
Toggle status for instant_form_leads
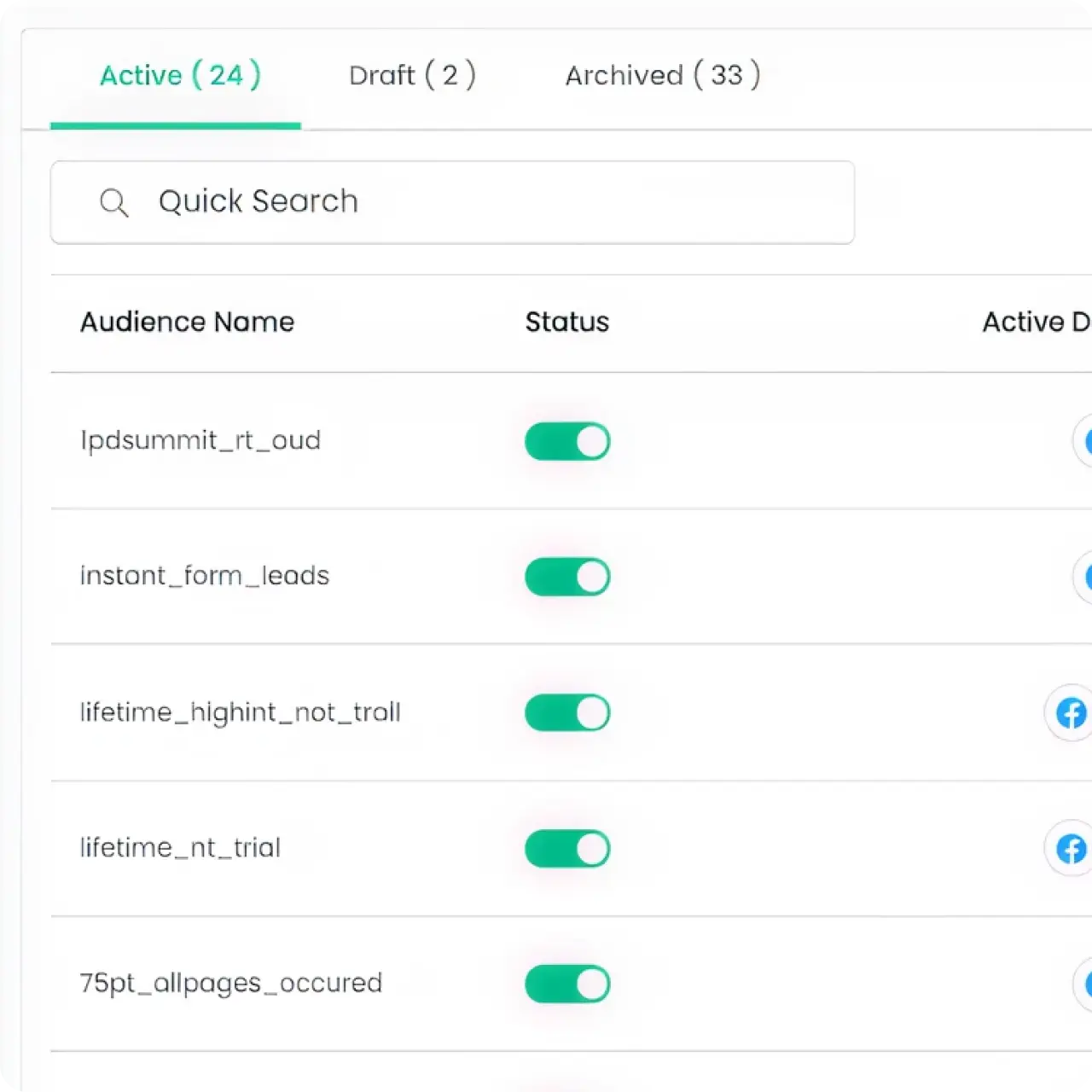(567, 578)
